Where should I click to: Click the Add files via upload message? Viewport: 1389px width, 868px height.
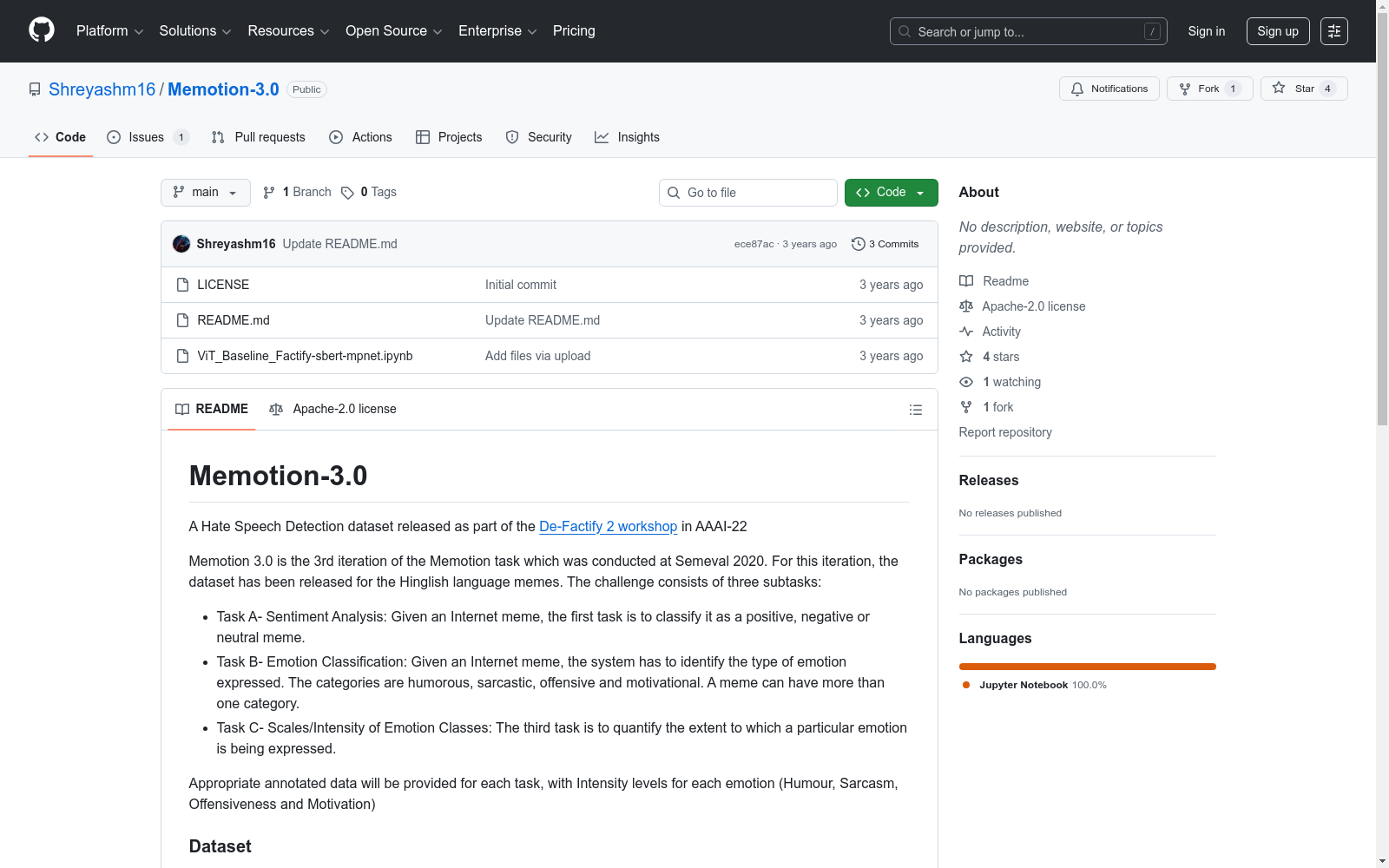538,356
